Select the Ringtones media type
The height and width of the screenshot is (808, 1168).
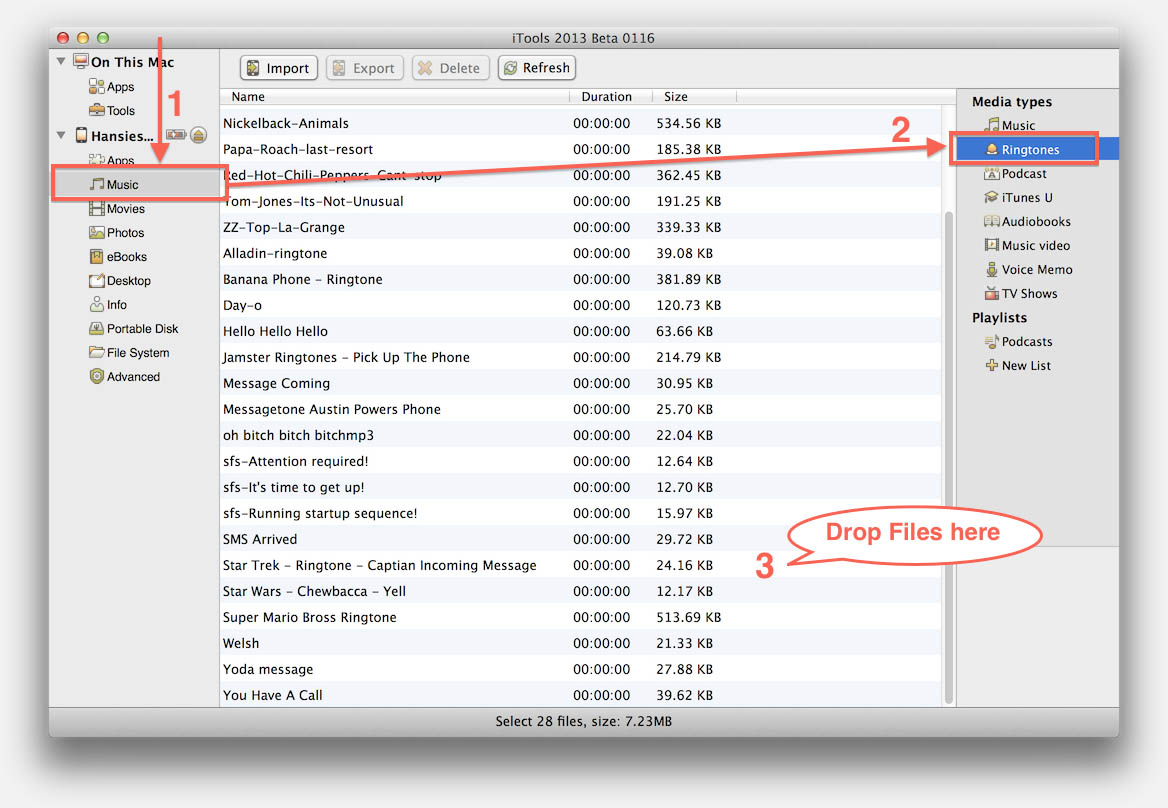pyautogui.click(x=1023, y=149)
